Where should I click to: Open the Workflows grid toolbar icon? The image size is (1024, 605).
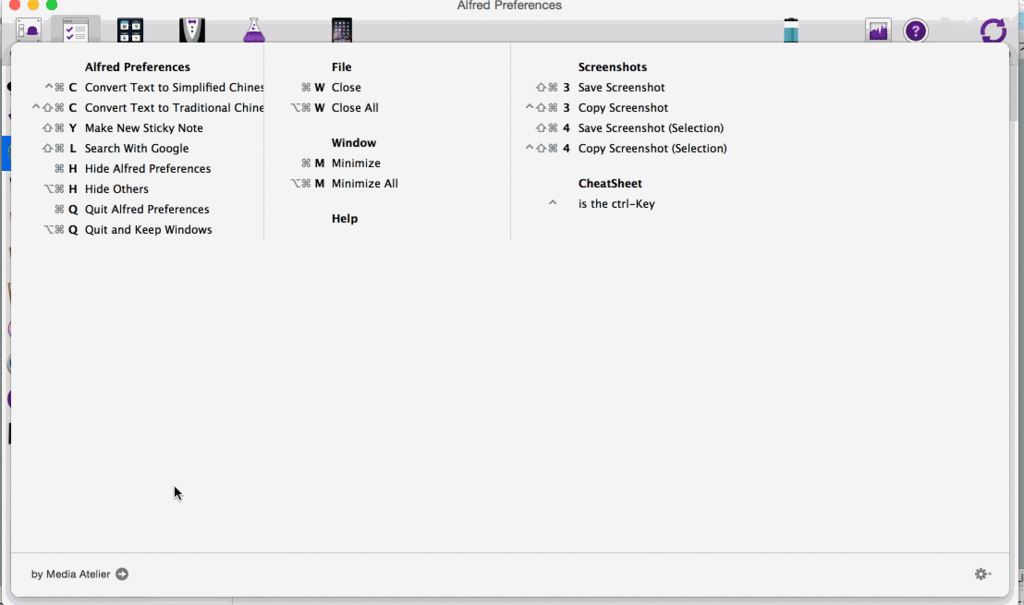[x=130, y=30]
